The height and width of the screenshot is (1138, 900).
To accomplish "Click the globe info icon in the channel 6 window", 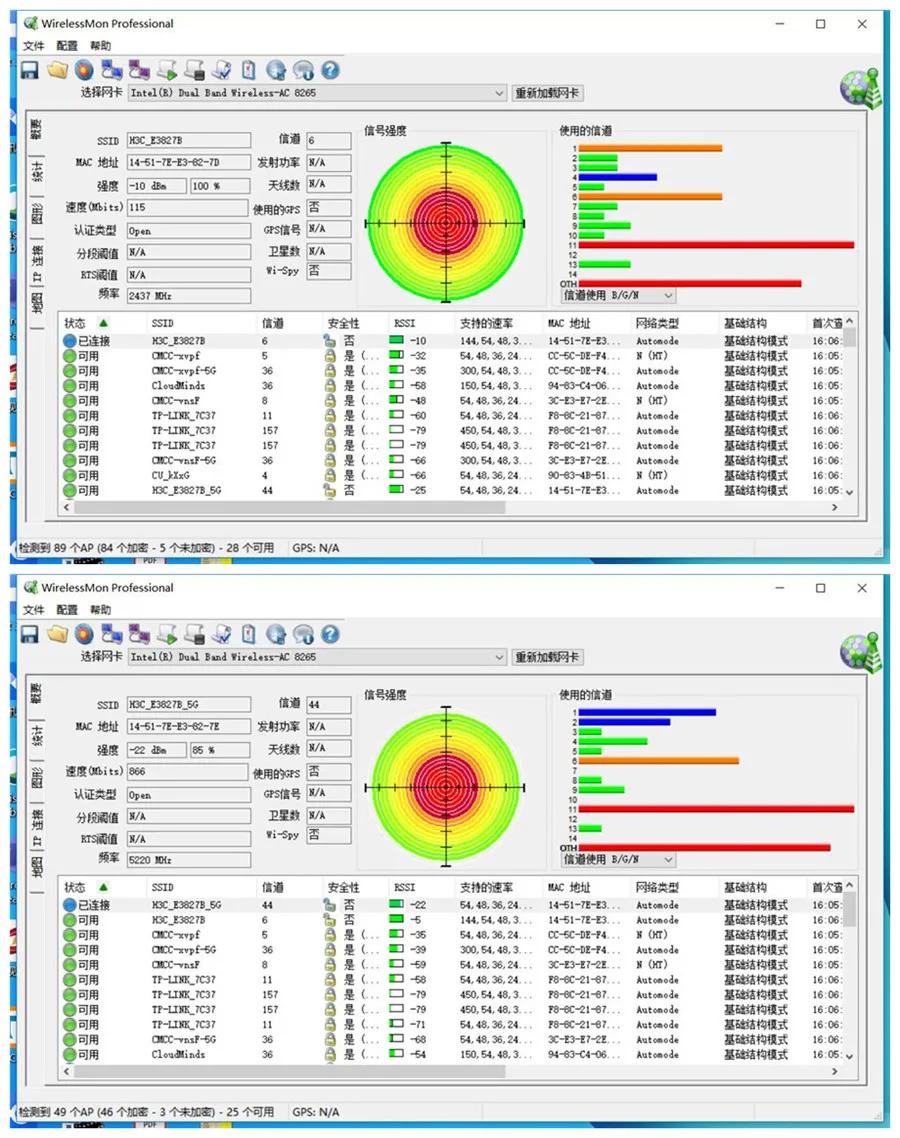I will click(x=303, y=70).
